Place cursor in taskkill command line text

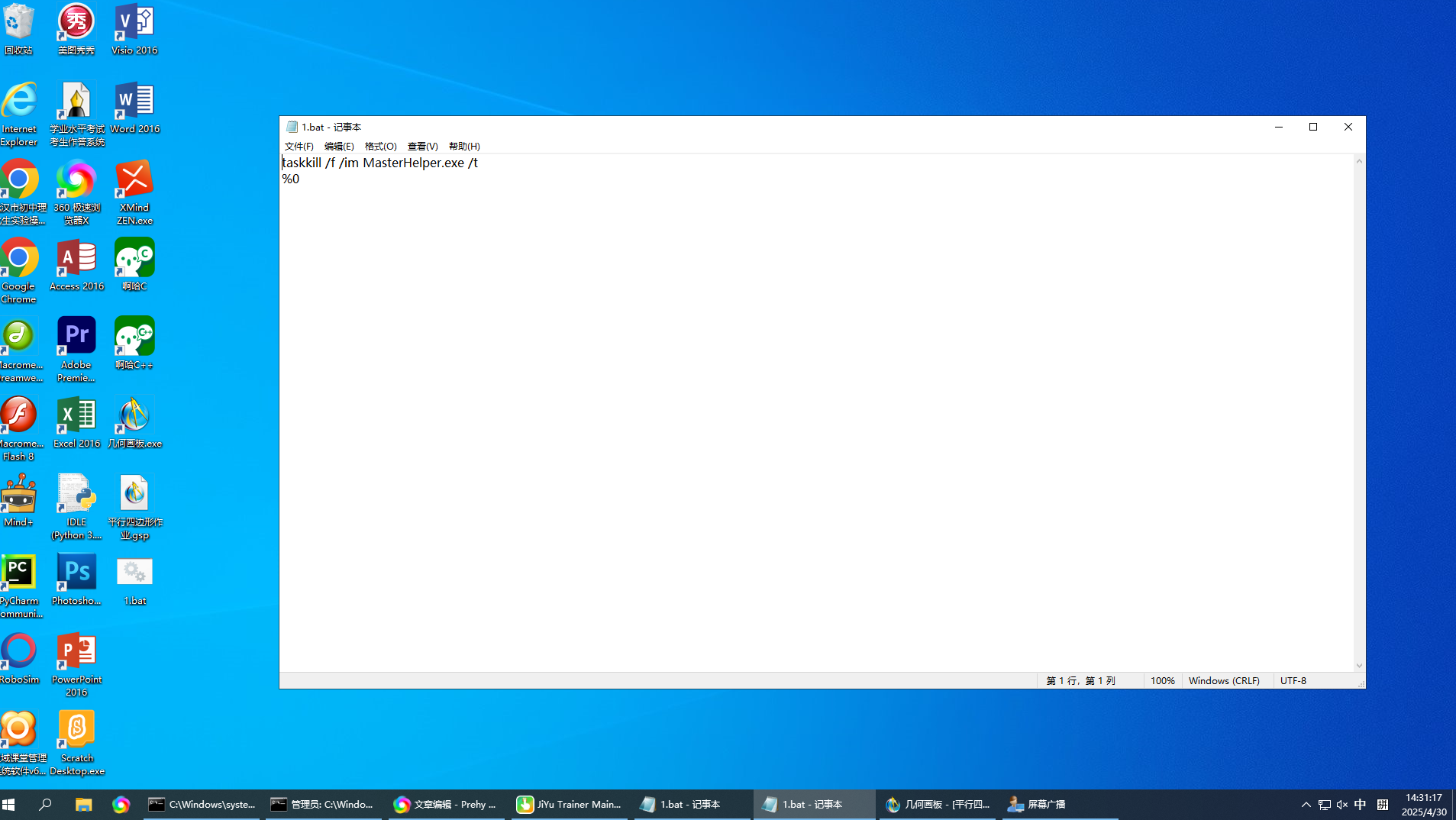pos(379,163)
